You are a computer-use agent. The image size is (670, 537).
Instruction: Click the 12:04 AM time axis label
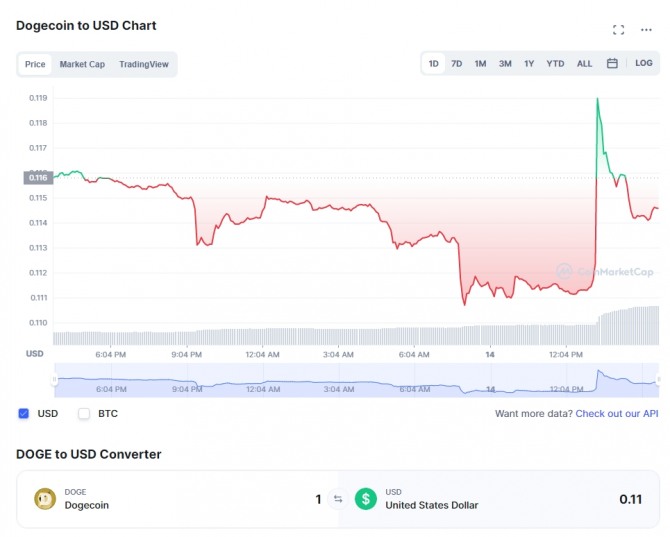click(262, 355)
